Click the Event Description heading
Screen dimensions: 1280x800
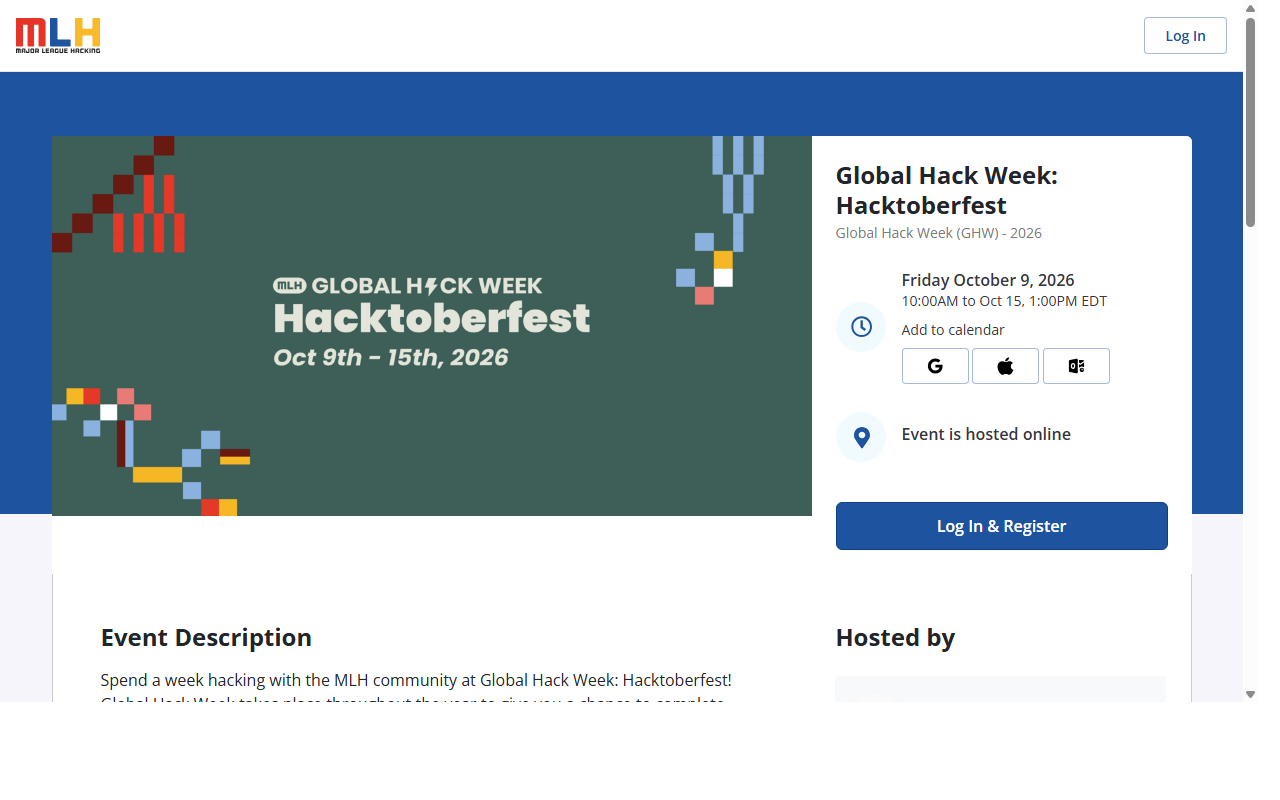pyautogui.click(x=206, y=638)
